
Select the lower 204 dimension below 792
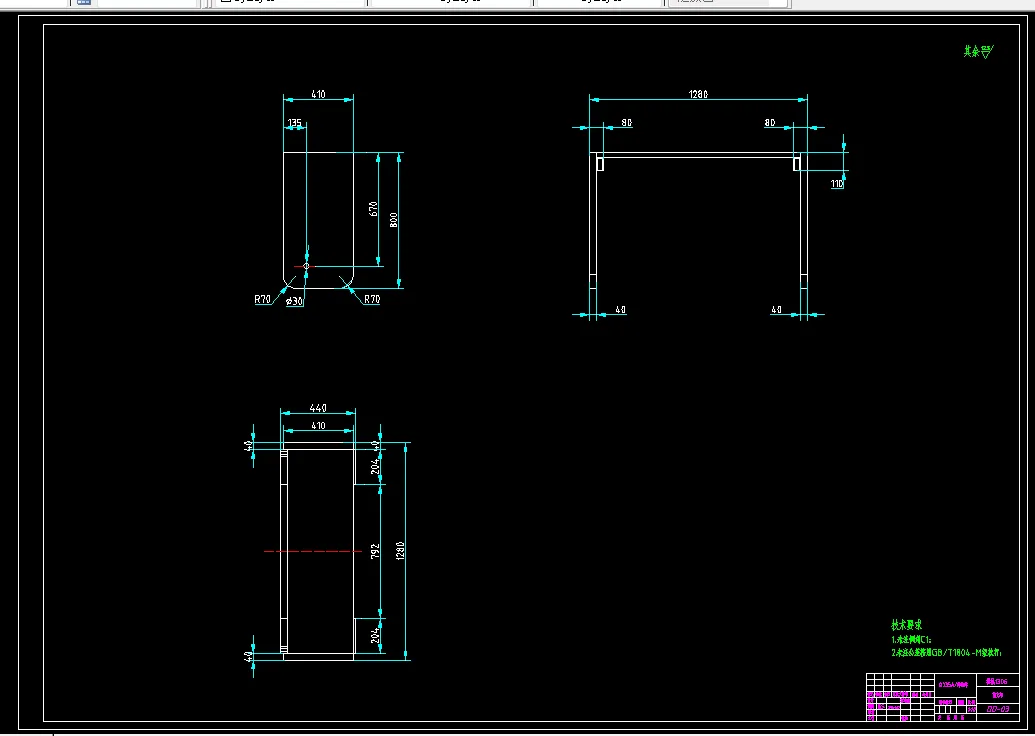coord(375,636)
